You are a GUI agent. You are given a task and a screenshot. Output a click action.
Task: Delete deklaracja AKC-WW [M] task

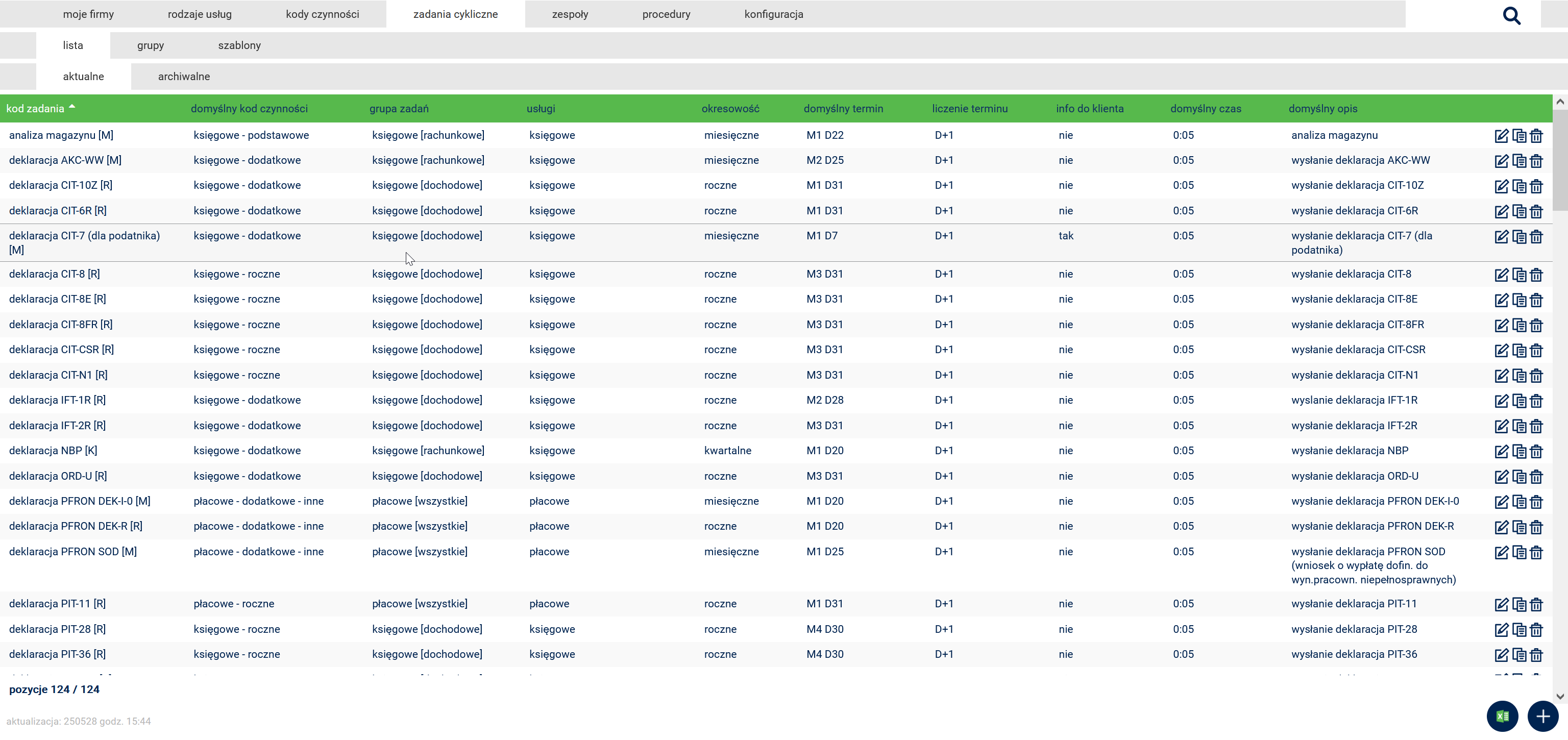click(1536, 161)
